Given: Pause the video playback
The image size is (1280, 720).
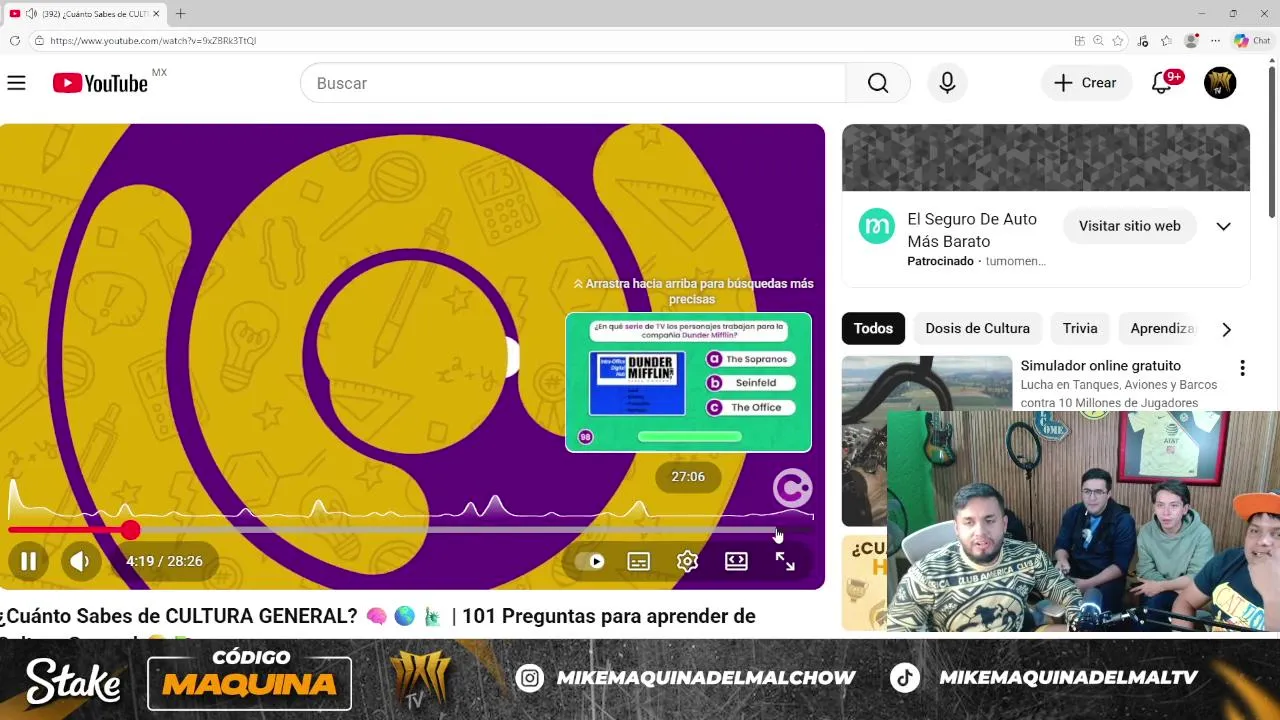Looking at the screenshot, I should click(28, 561).
